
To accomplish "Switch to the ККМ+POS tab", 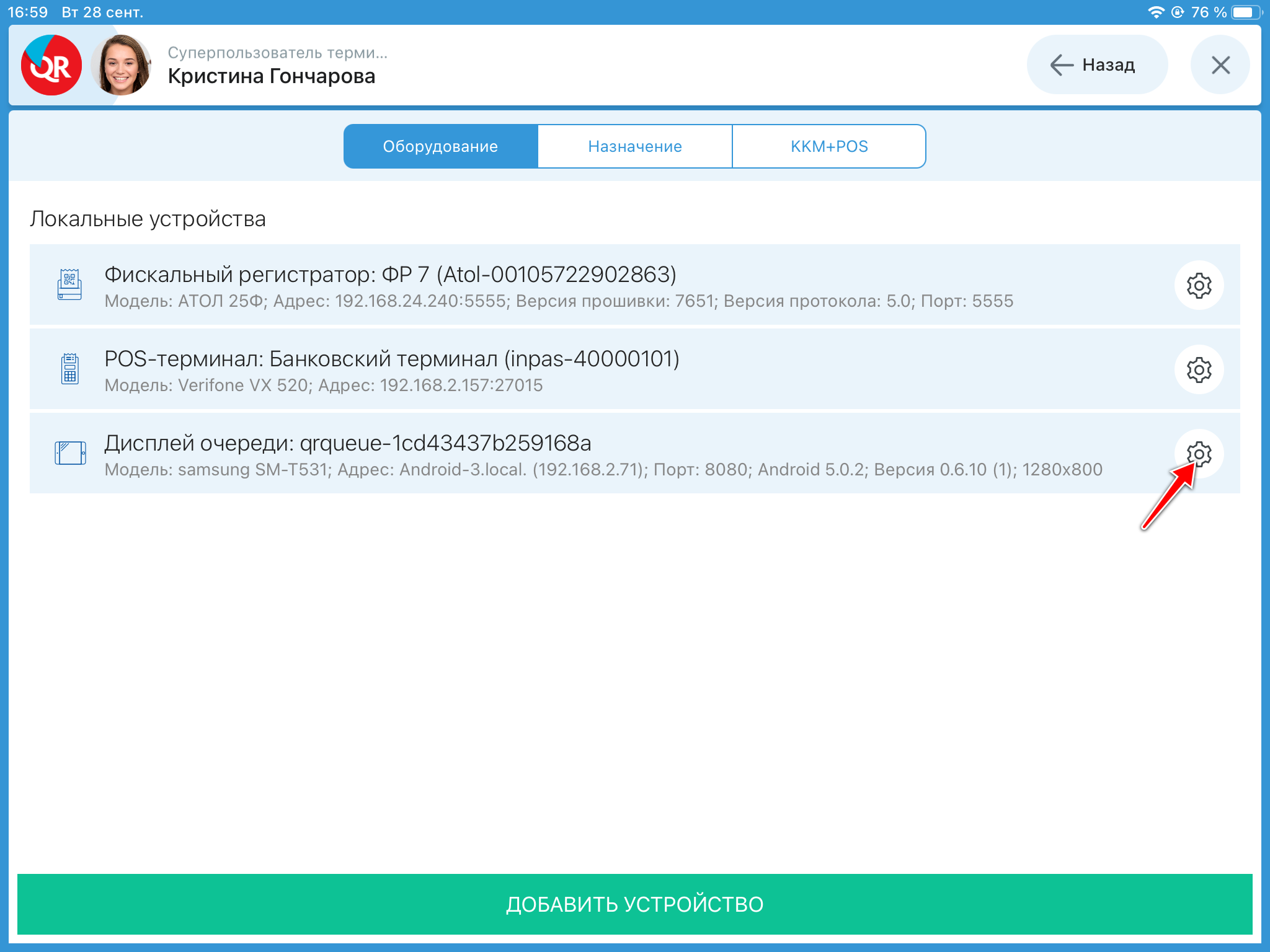I will coord(829,146).
